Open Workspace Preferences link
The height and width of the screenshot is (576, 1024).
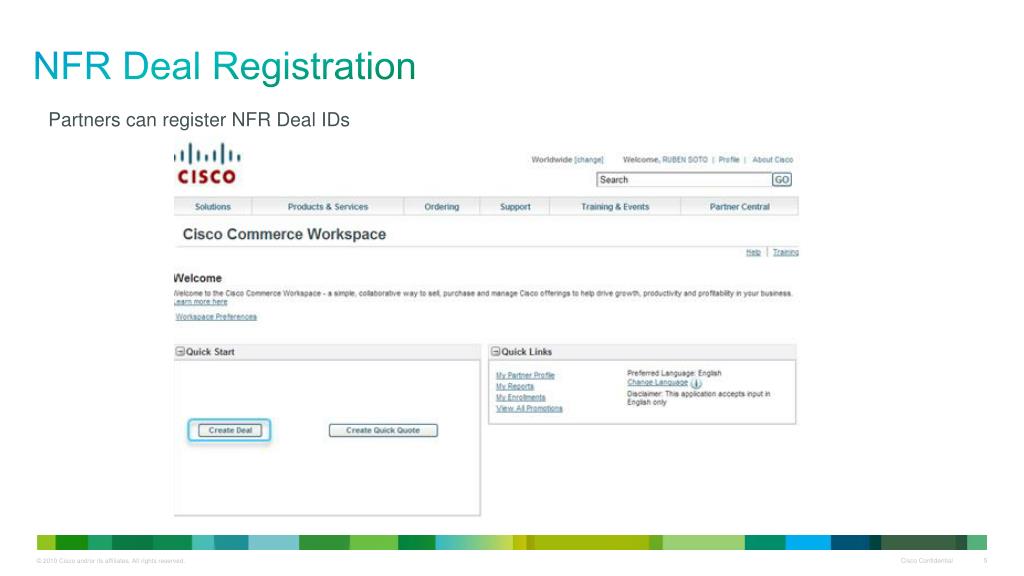pos(216,317)
